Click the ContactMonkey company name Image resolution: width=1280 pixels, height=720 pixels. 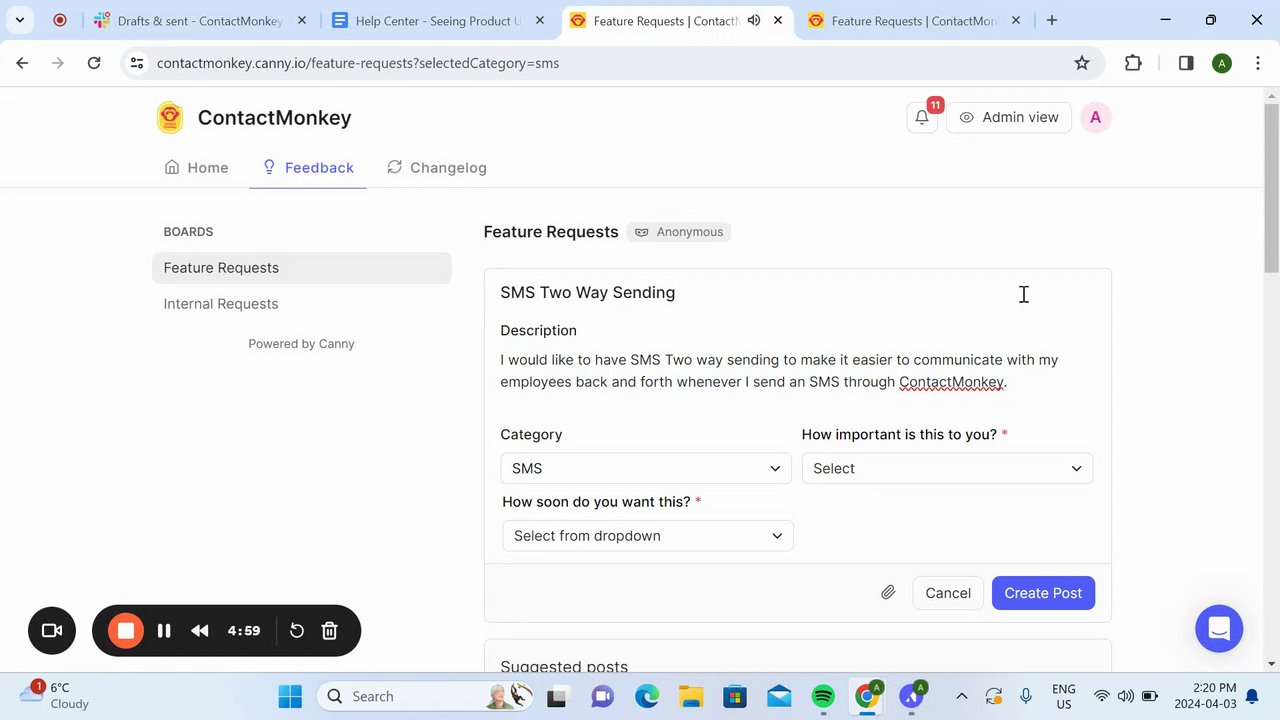click(x=275, y=117)
